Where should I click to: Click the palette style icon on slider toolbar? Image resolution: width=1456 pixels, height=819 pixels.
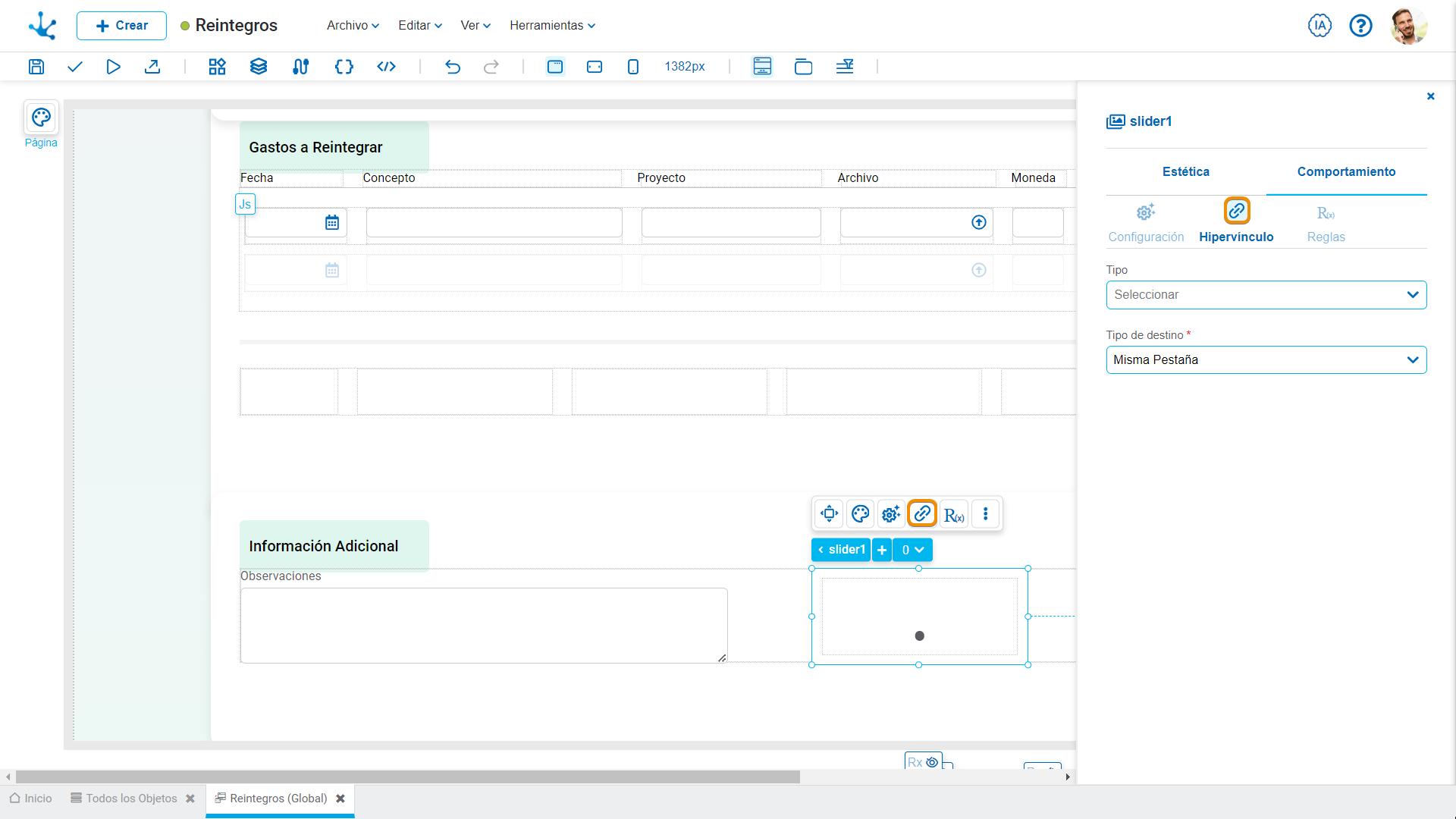point(861,514)
